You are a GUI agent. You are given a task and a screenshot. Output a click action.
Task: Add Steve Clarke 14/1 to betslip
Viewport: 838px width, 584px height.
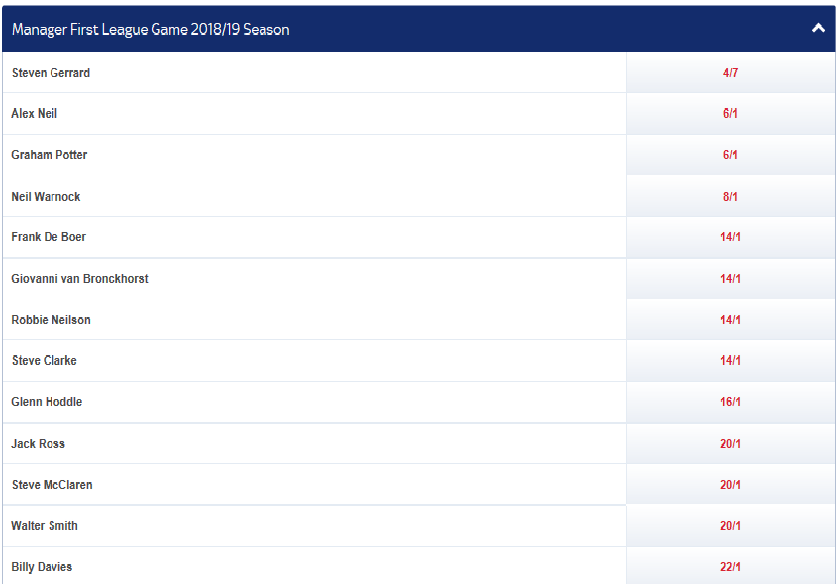[730, 360]
